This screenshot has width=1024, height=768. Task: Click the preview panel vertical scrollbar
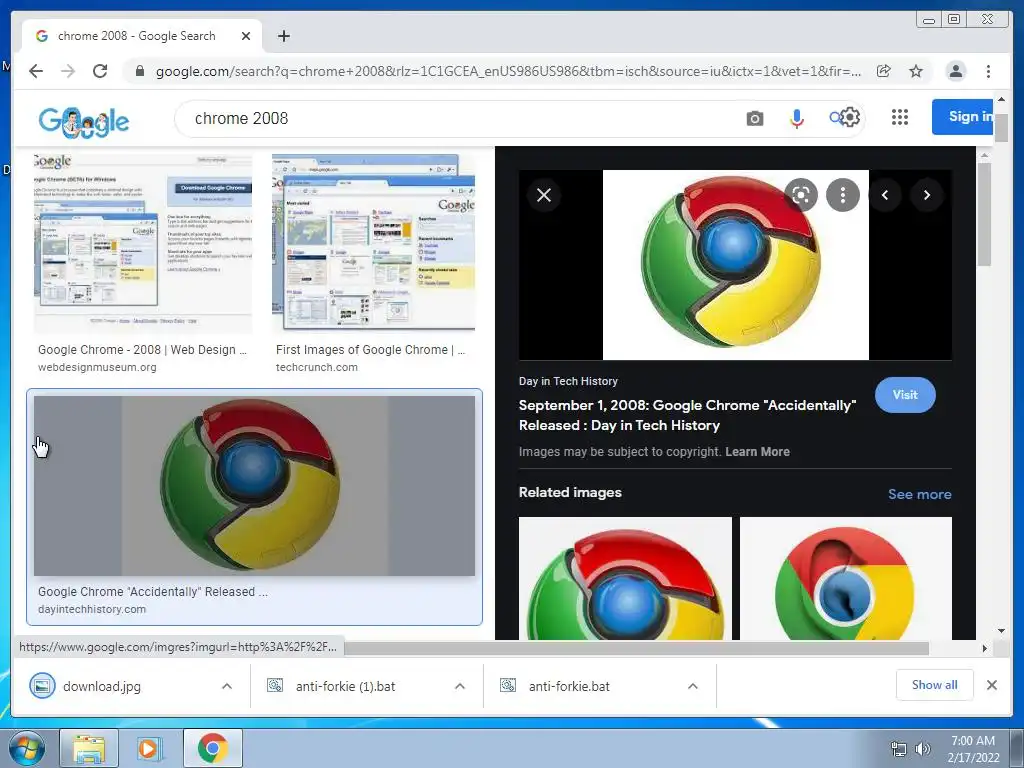984,215
